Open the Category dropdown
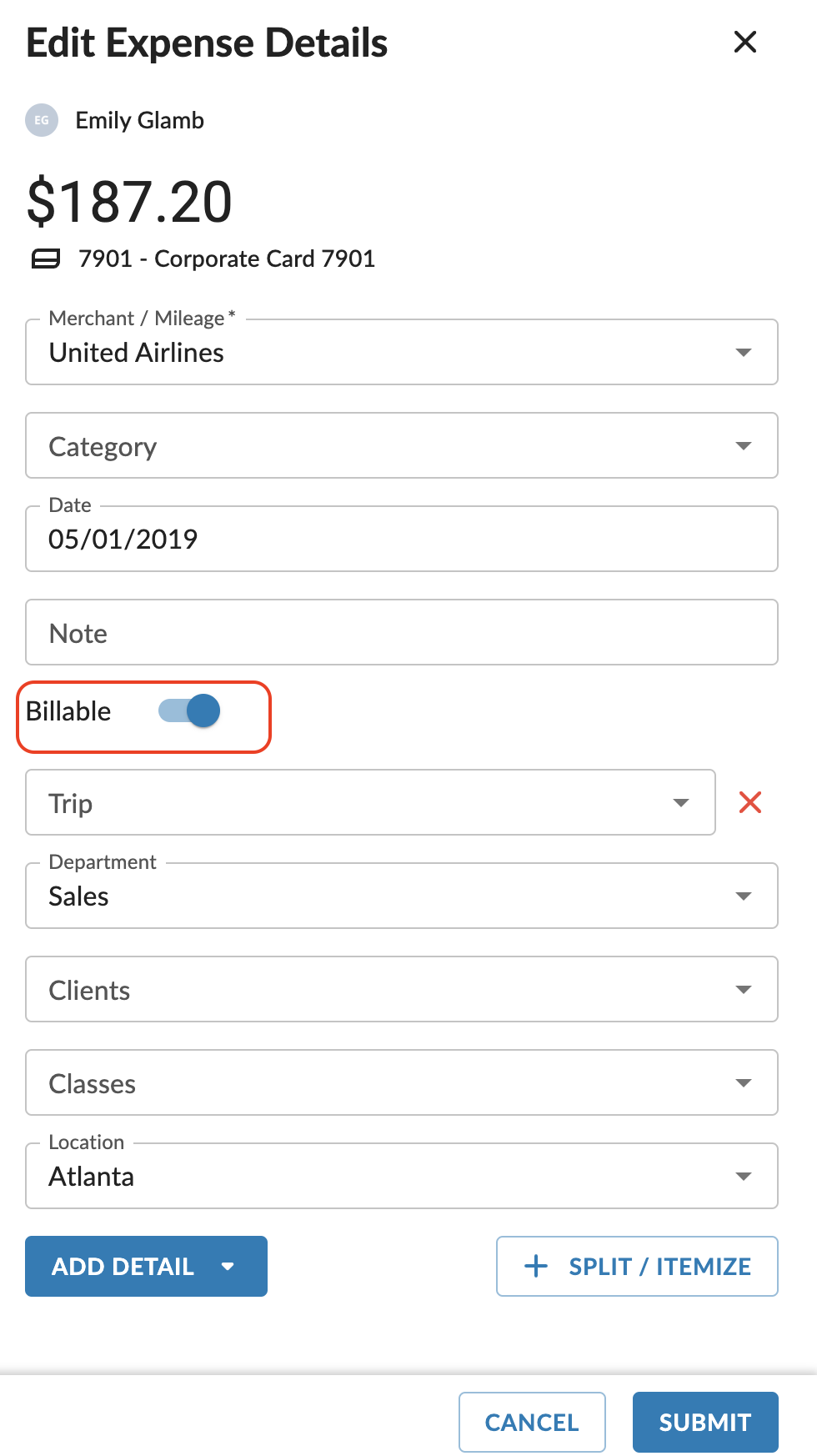 coord(402,445)
